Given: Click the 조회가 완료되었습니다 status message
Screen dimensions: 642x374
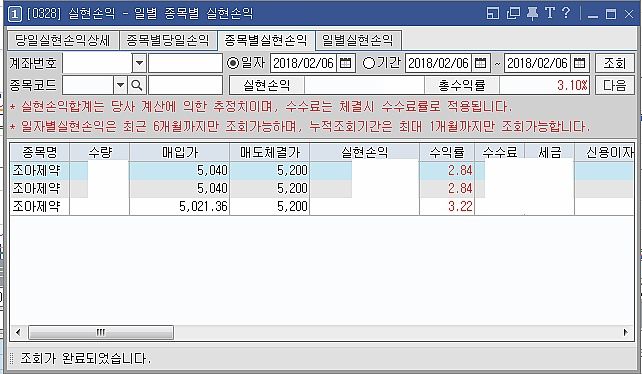Looking at the screenshot, I should pyautogui.click(x=85, y=358).
